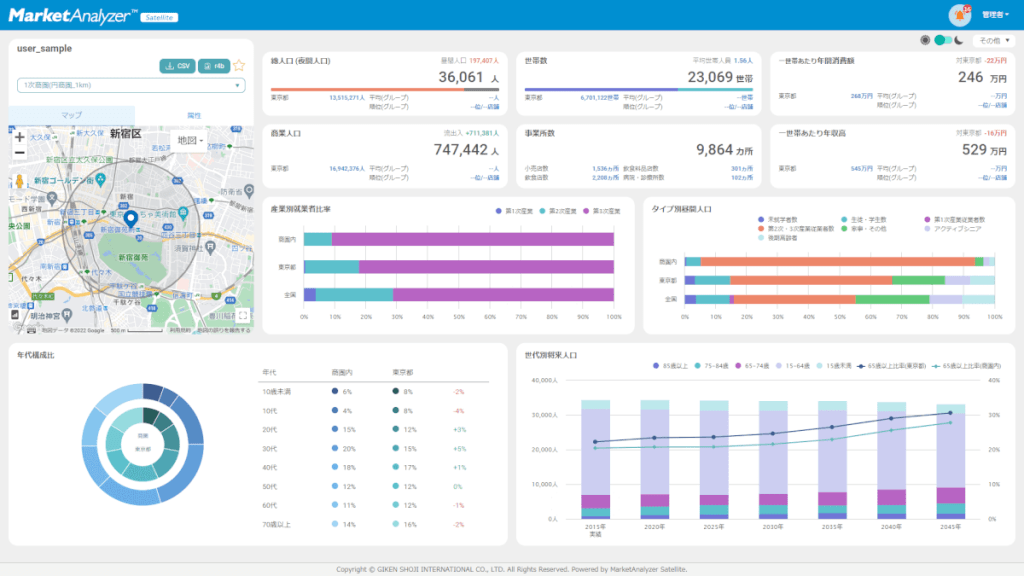Click the user_sample title
Screen dimensions: 1024x576
pyautogui.click(x=44, y=48)
